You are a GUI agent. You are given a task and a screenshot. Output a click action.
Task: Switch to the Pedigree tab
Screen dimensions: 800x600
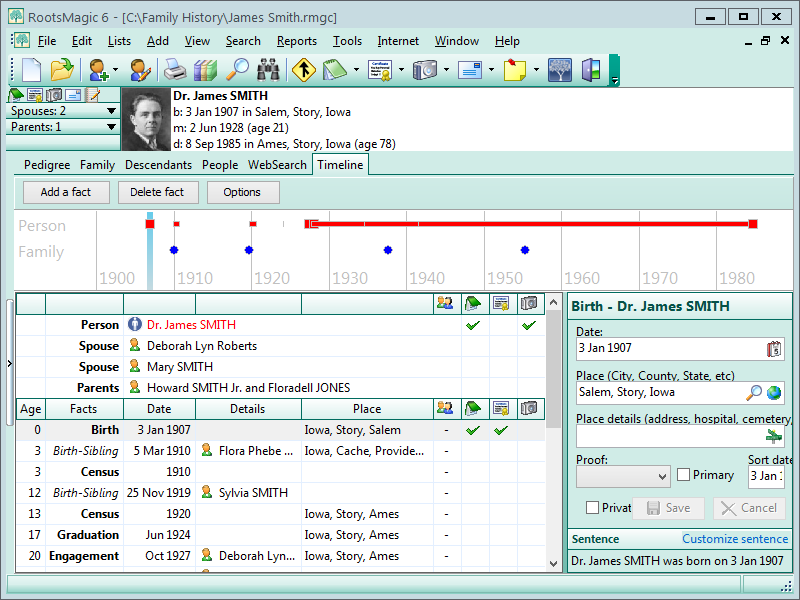(x=47, y=165)
